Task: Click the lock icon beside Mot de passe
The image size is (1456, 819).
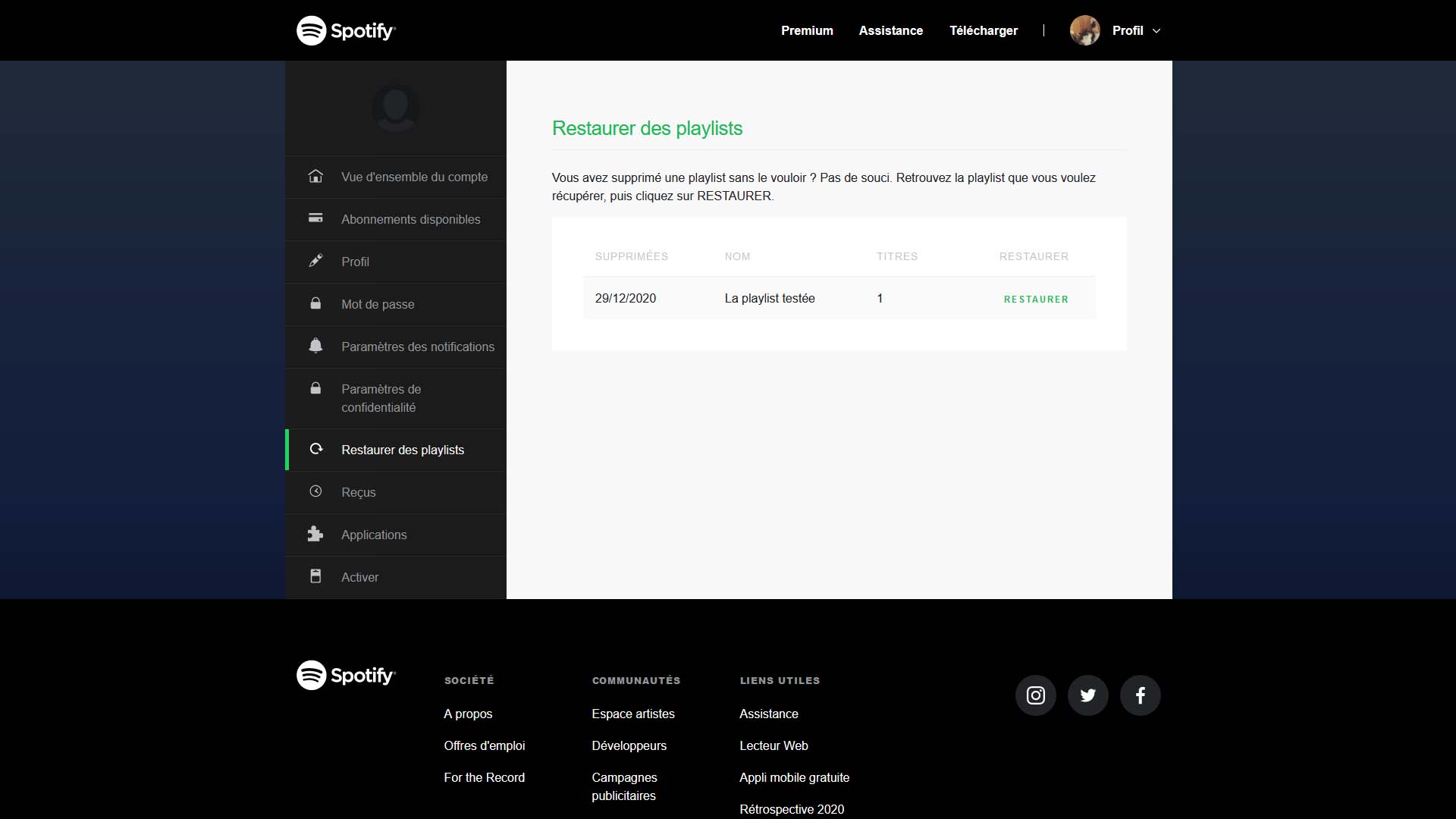Action: click(315, 303)
